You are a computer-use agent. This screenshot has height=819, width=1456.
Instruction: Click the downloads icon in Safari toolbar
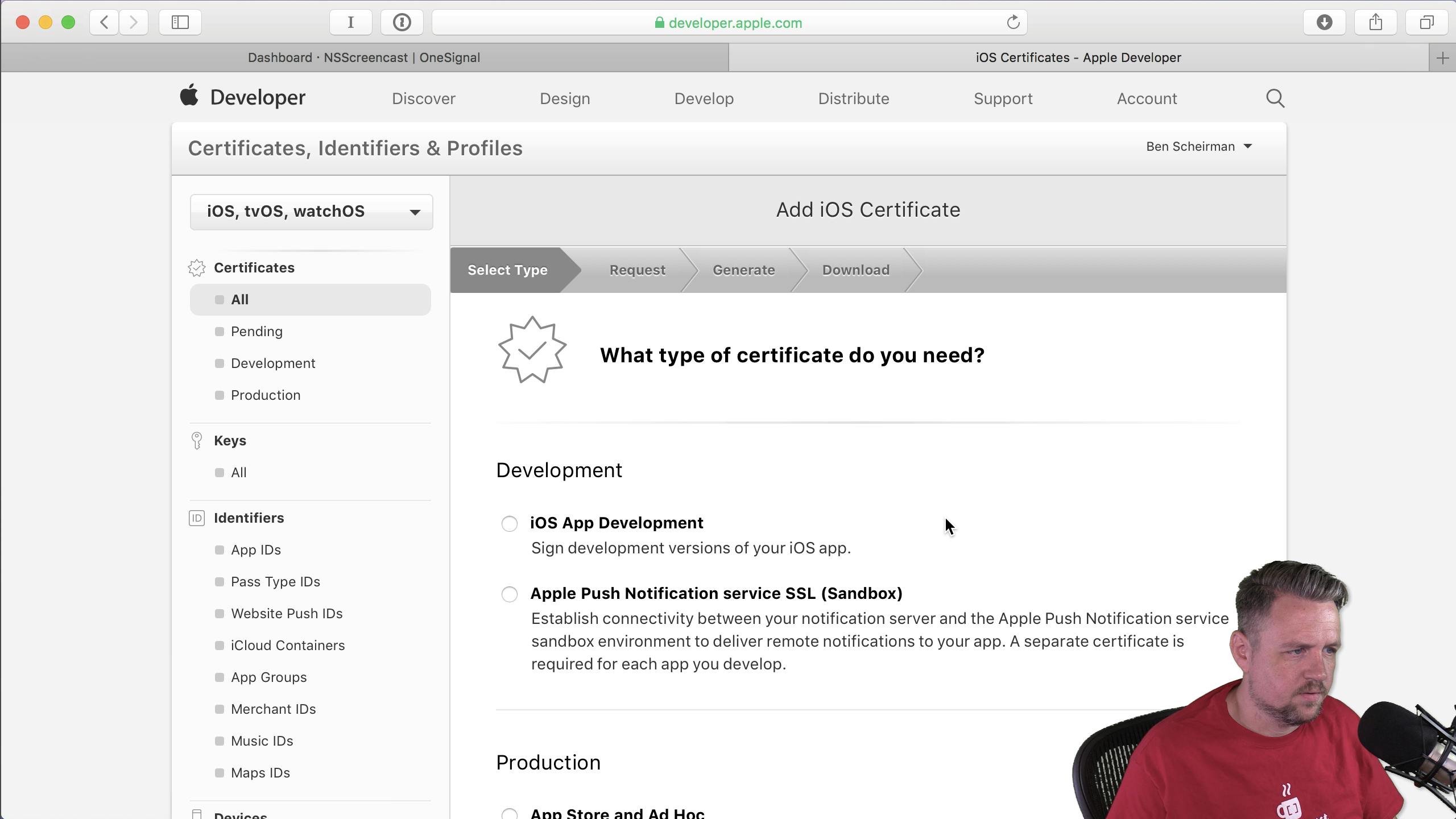point(1324,22)
